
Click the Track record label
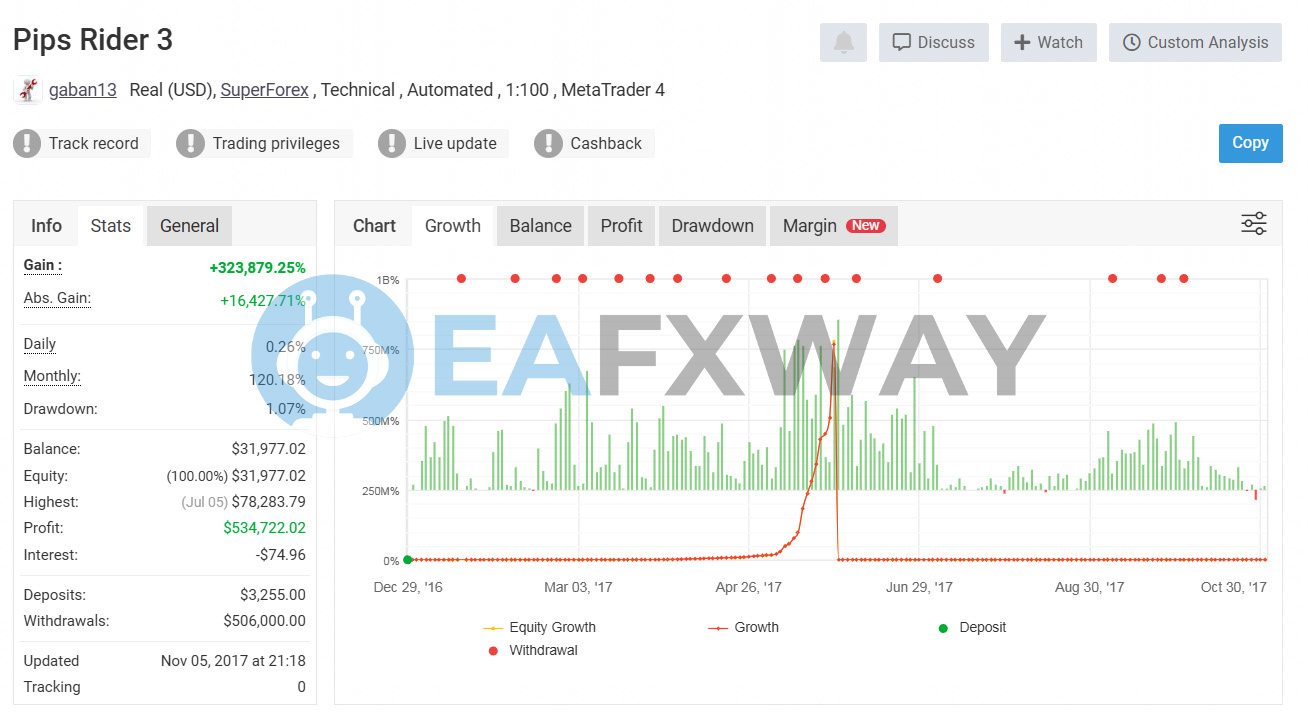[94, 143]
